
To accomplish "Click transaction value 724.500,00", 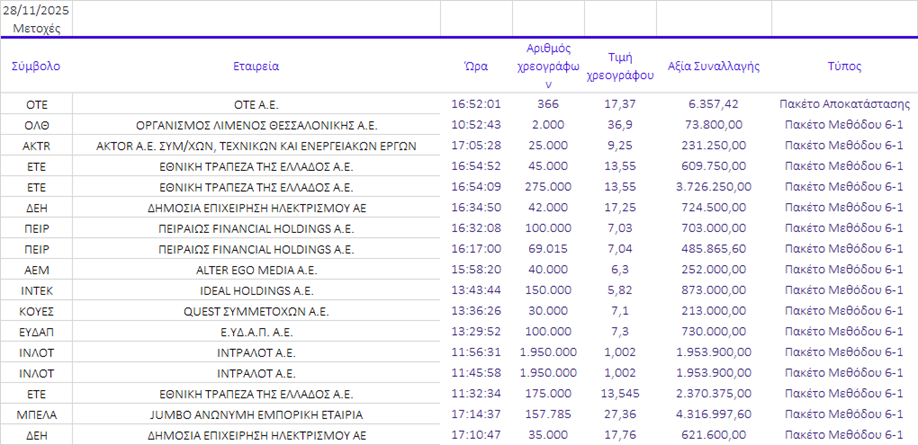I will coord(714,207).
